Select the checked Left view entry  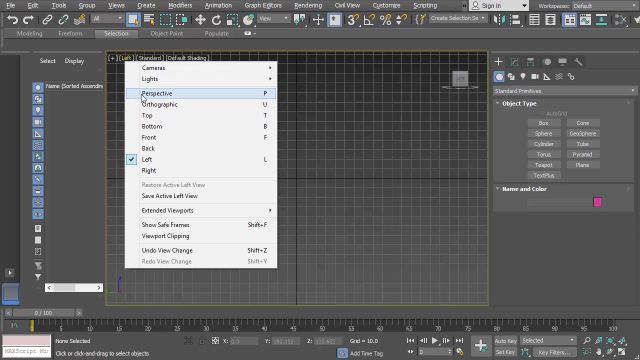point(200,160)
